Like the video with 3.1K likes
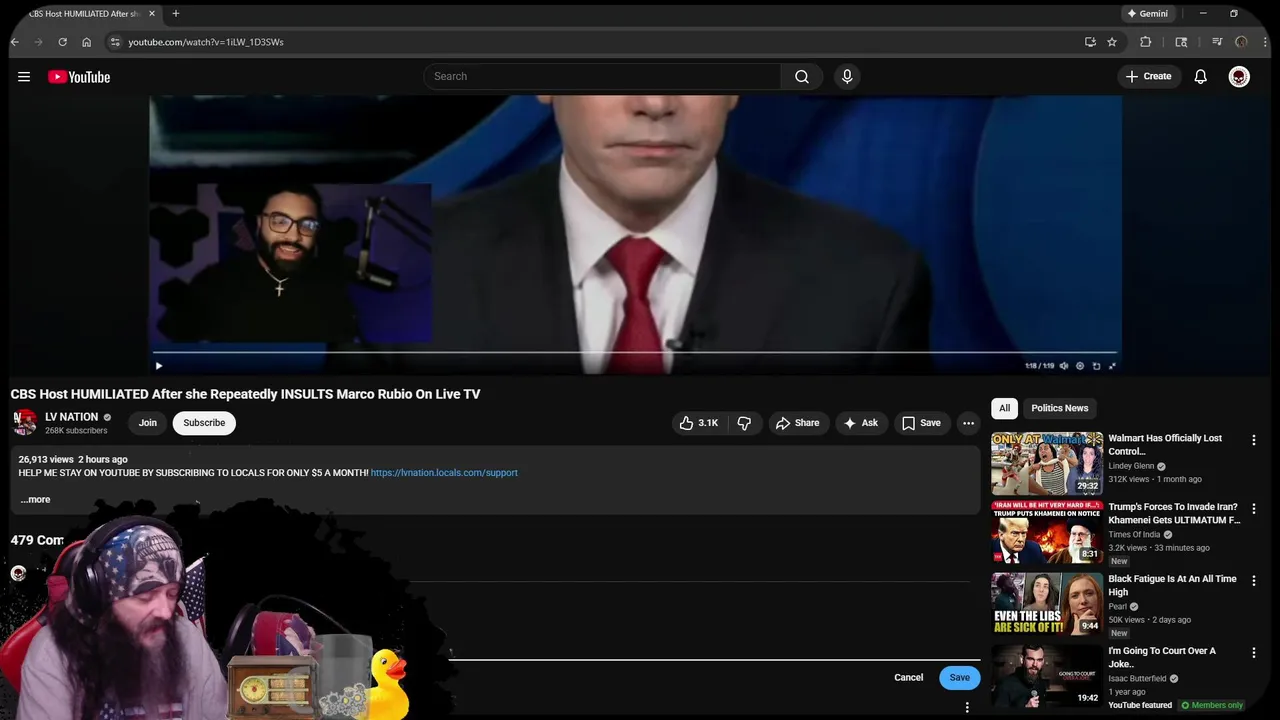This screenshot has width=1280, height=720. (699, 423)
